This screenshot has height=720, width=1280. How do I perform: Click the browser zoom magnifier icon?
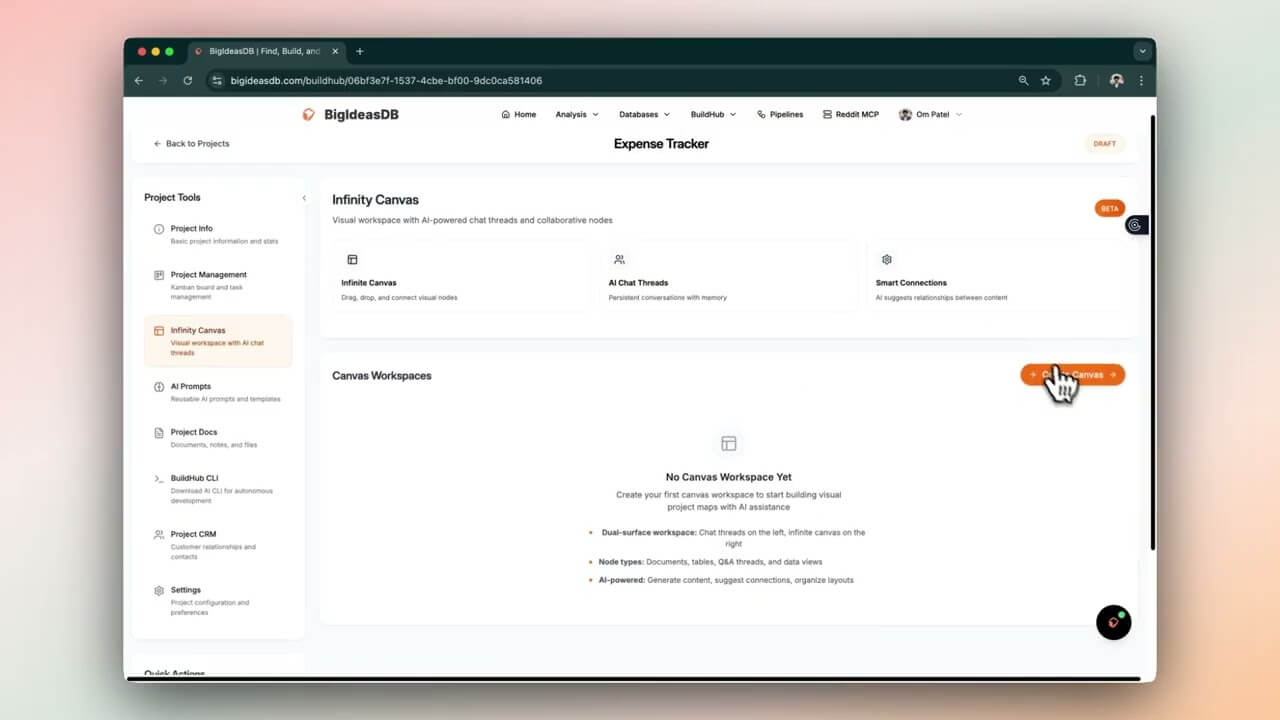point(1023,80)
